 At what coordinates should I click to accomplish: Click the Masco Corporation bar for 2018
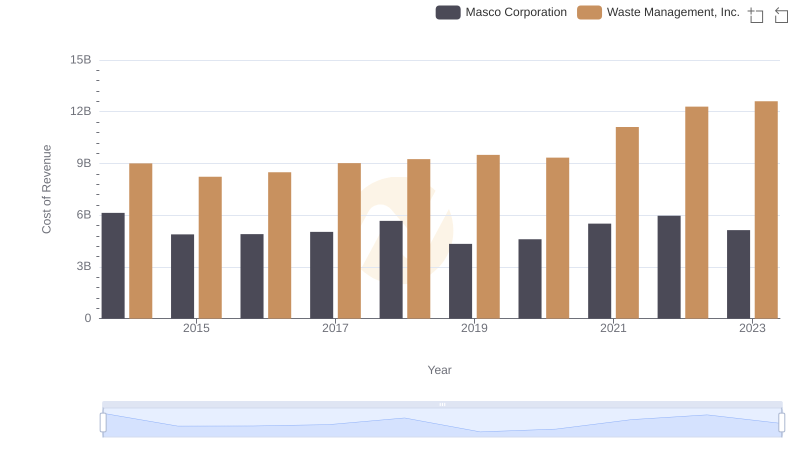[391, 270]
